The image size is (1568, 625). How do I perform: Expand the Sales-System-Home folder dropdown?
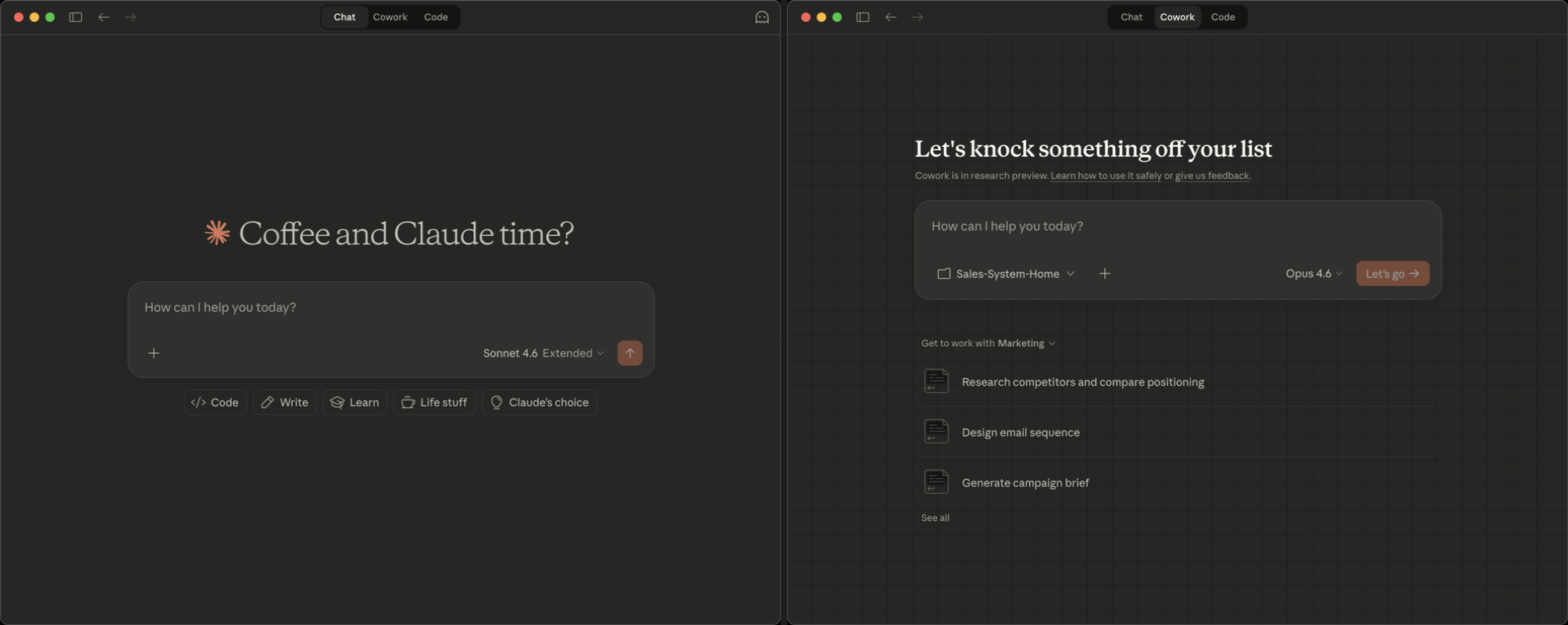click(1007, 273)
